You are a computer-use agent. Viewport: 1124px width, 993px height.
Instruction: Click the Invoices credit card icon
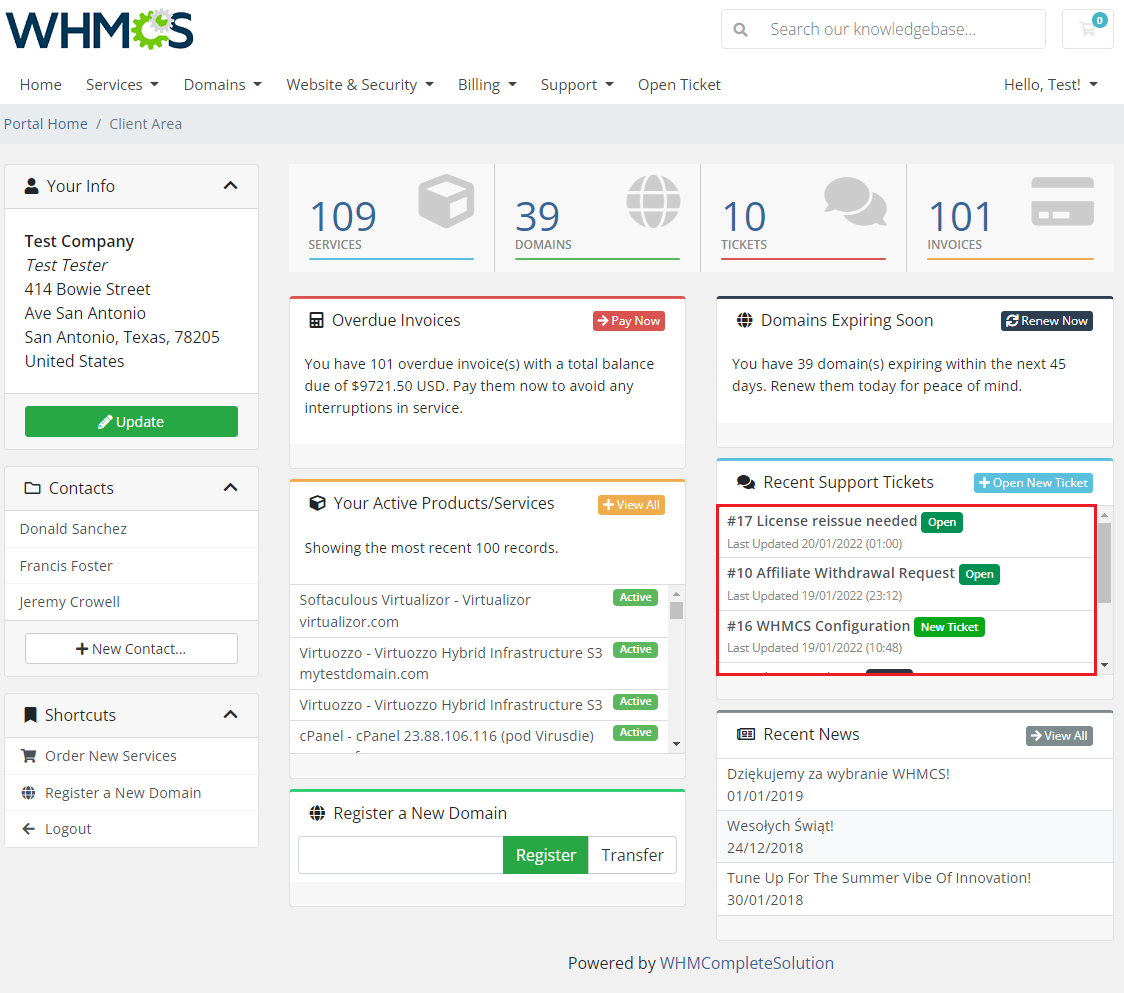click(x=1062, y=202)
